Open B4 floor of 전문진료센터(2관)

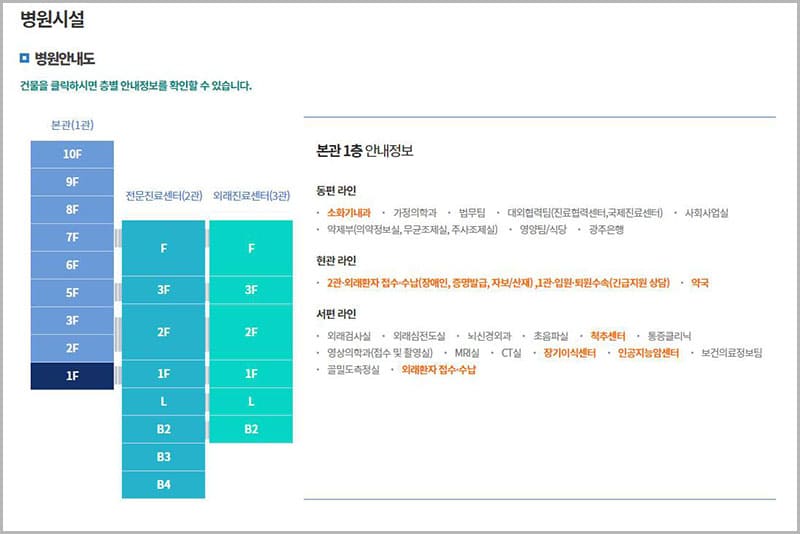click(x=163, y=485)
